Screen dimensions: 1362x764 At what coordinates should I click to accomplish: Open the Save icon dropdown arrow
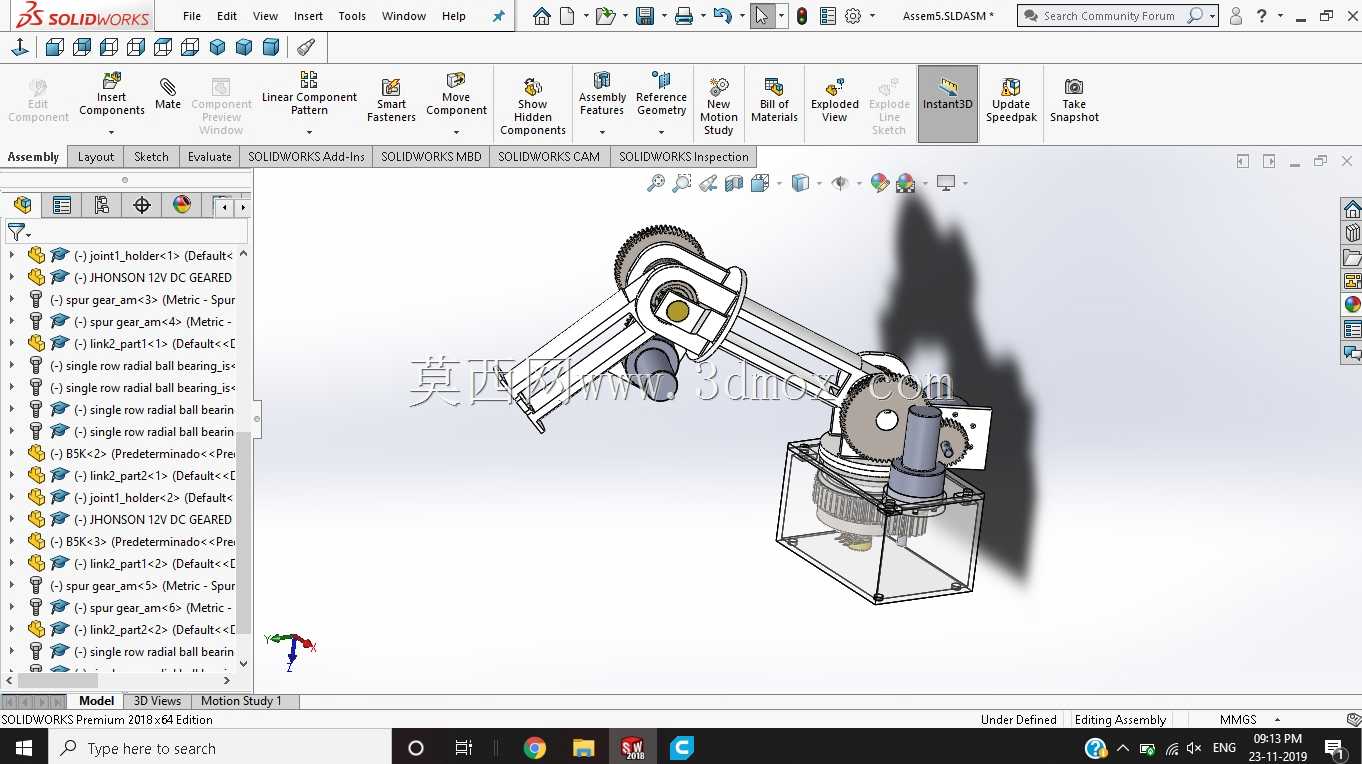(x=662, y=16)
